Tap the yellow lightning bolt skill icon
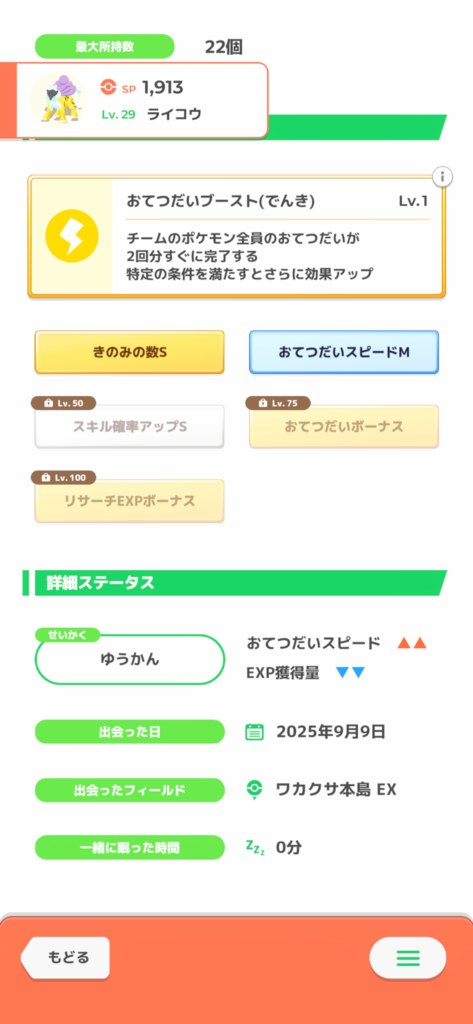The height and width of the screenshot is (1024, 473). [72, 236]
